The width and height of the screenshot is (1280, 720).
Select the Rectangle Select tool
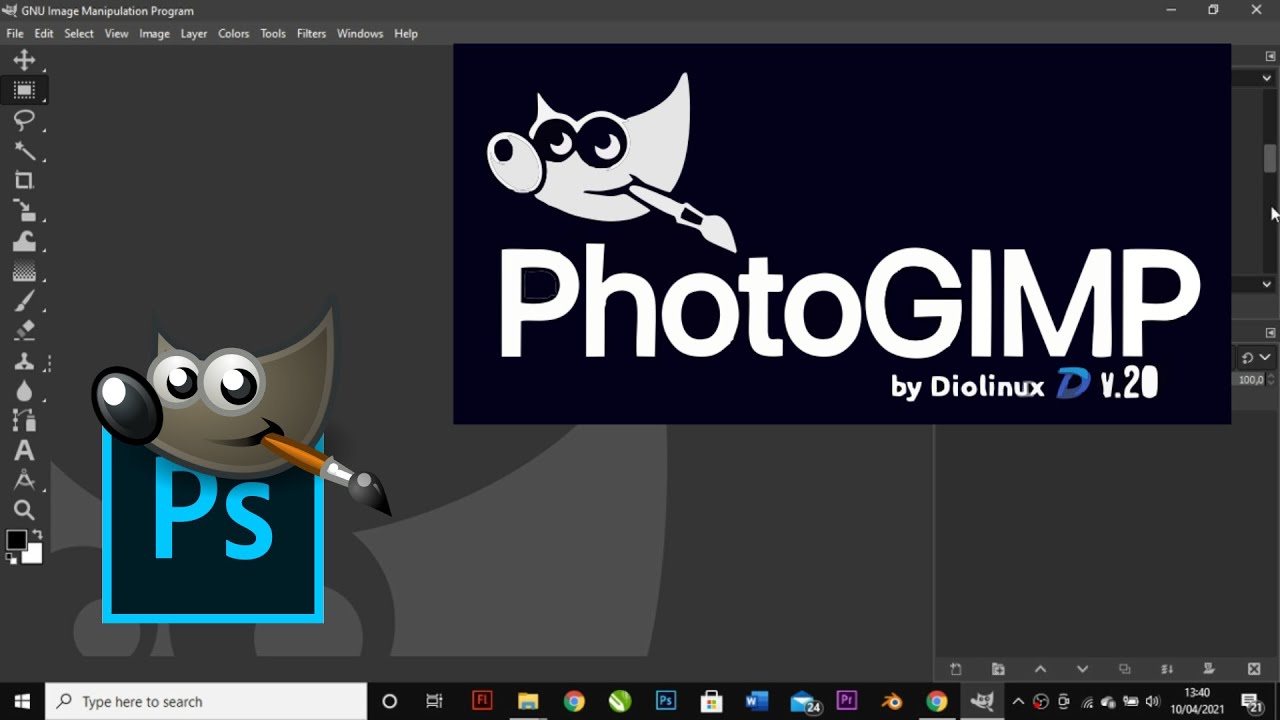click(x=24, y=90)
